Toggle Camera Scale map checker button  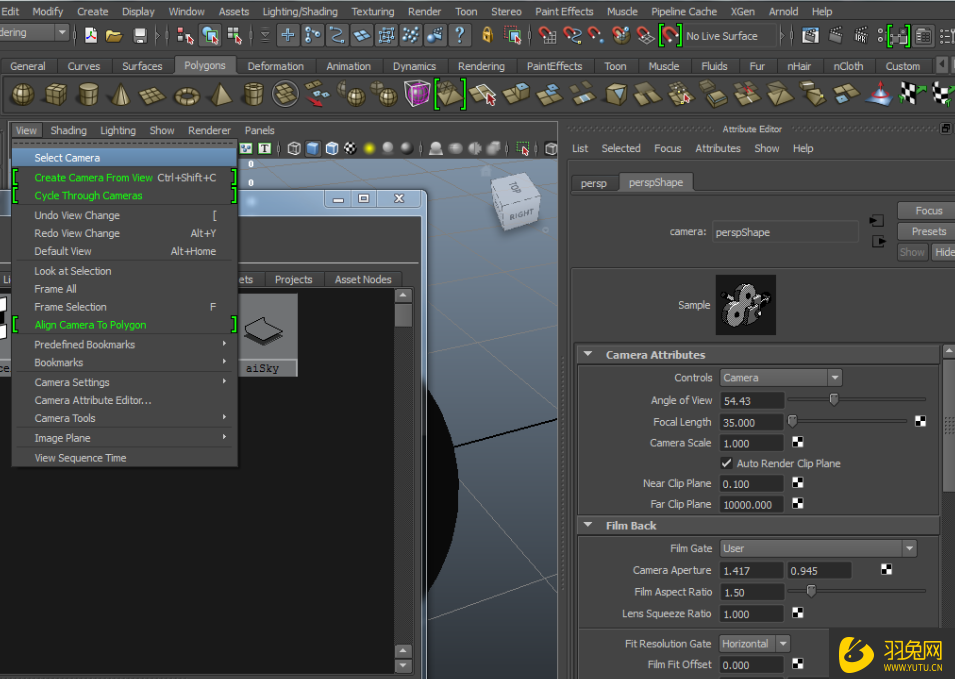pyautogui.click(x=797, y=442)
